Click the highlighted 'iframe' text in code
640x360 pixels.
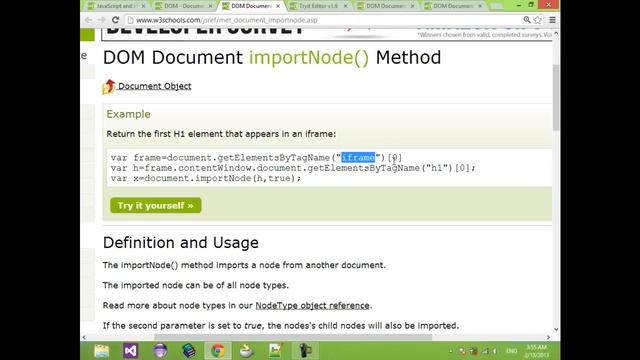pyautogui.click(x=358, y=158)
